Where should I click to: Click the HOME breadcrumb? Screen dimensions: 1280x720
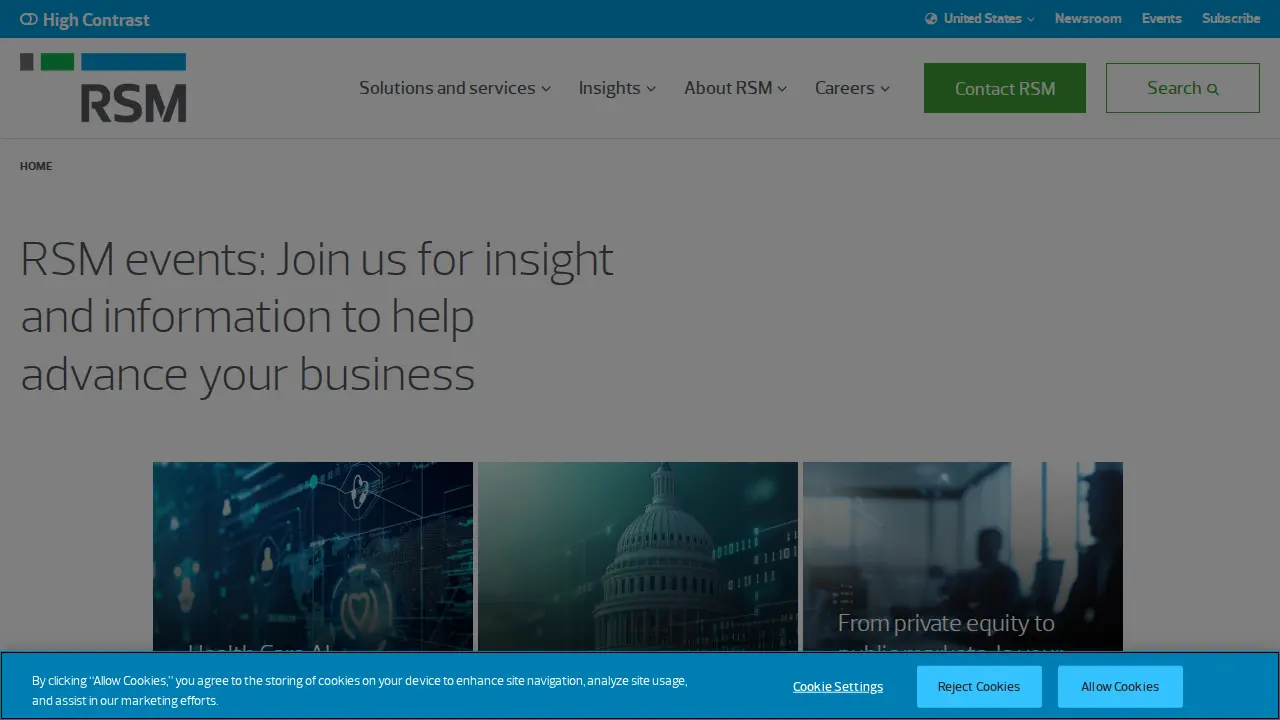coord(36,166)
